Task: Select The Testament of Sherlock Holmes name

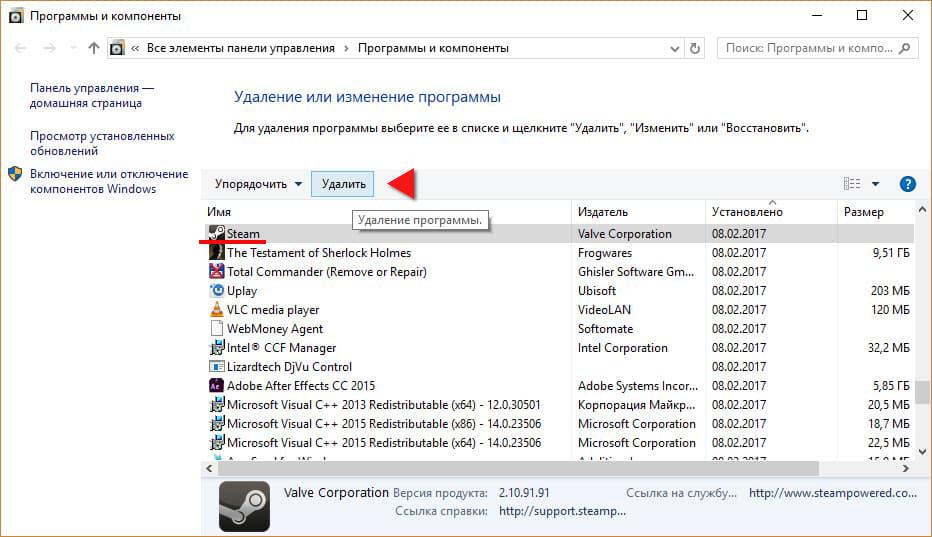Action: coord(319,253)
